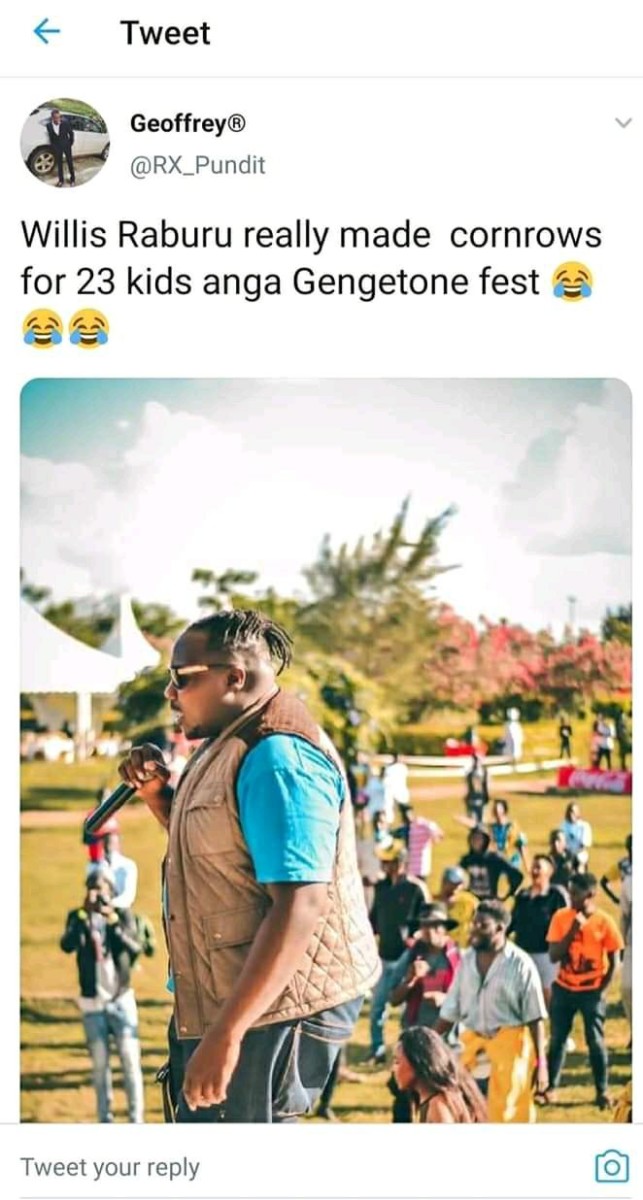Tap the two laughing emojis on last line
The image size is (643, 1200).
pyautogui.click(x=65, y=328)
